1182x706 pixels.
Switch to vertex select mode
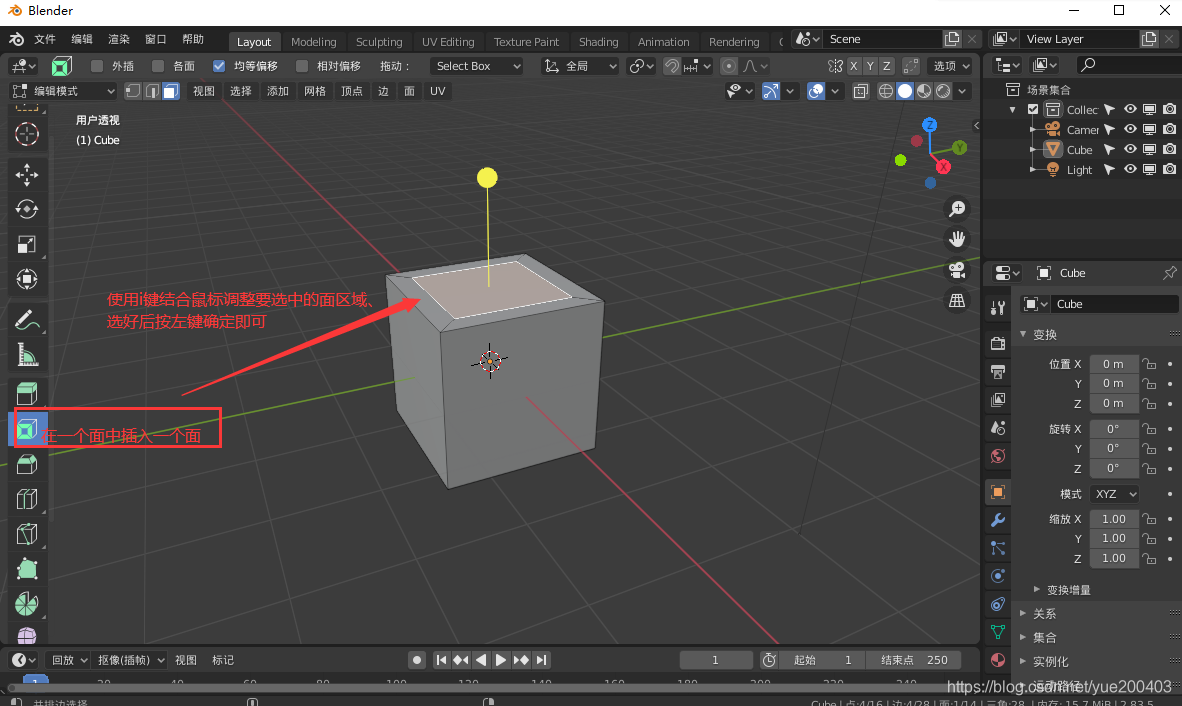pos(133,91)
